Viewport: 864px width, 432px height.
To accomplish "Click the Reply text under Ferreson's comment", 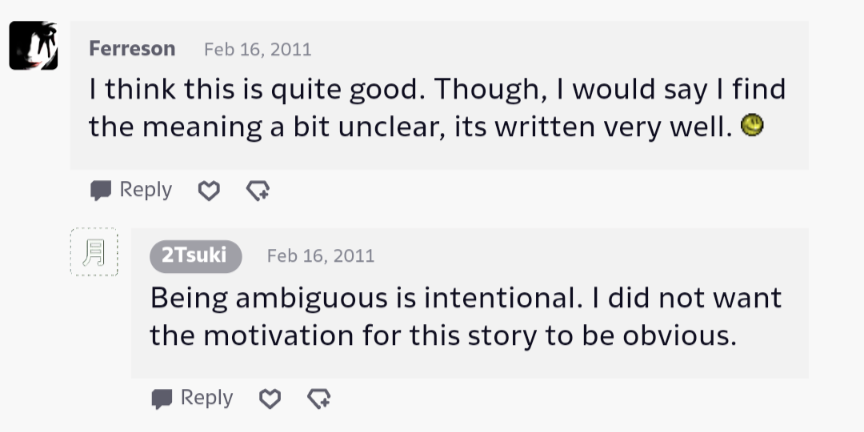I will [146, 190].
